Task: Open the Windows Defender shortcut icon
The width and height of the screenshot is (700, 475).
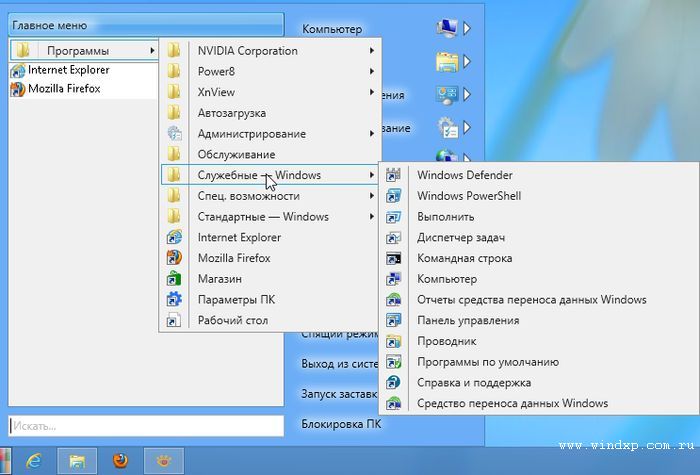Action: click(393, 175)
